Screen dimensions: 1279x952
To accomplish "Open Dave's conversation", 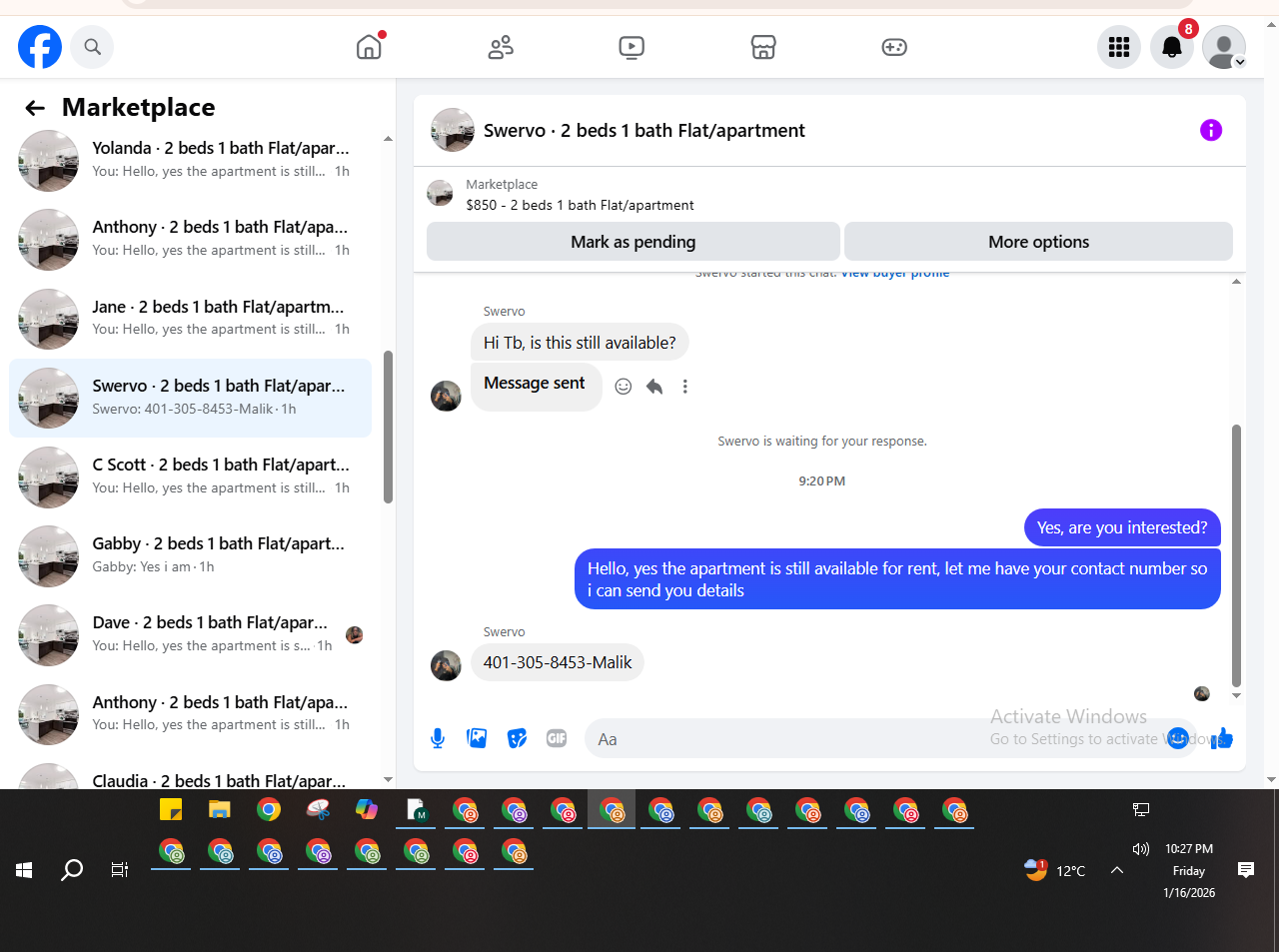I will [x=190, y=634].
